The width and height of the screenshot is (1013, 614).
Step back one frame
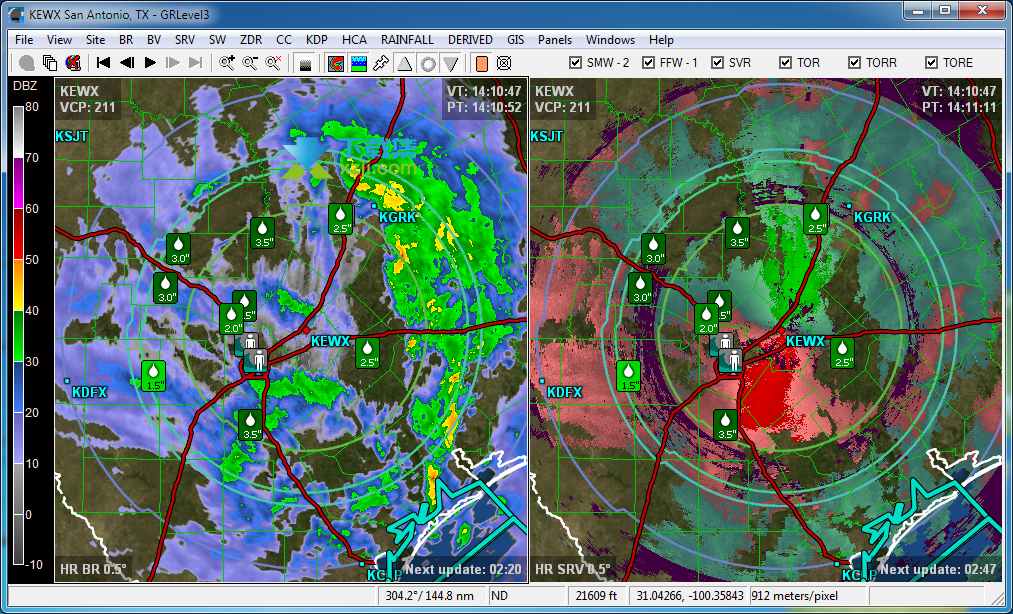coord(127,63)
